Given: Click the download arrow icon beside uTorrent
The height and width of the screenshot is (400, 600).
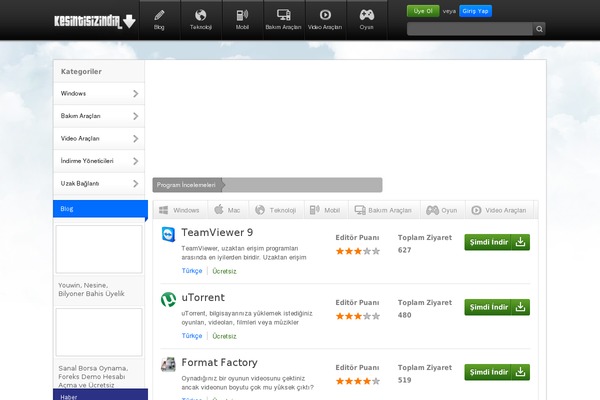Looking at the screenshot, I should [x=520, y=307].
